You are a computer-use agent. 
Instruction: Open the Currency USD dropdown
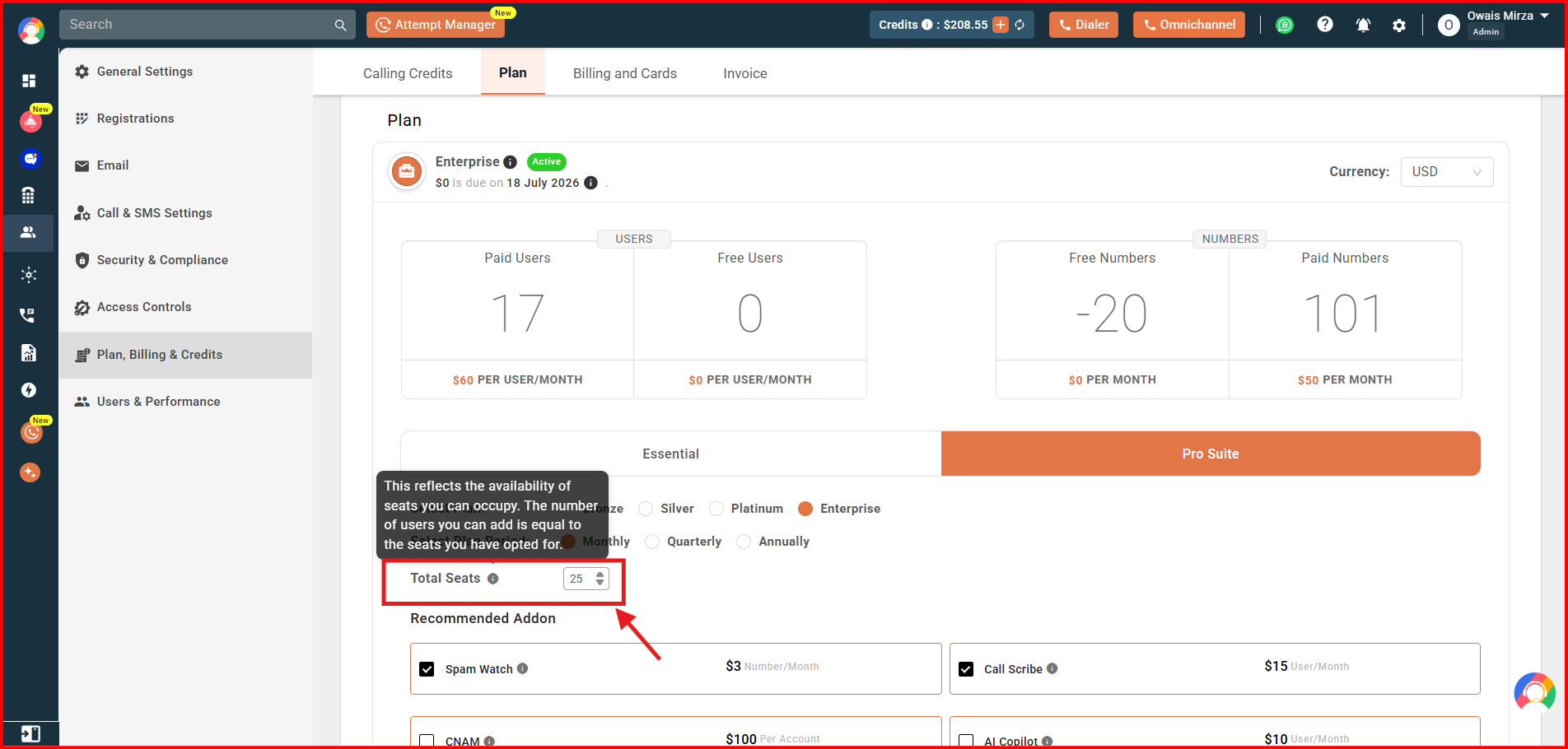[x=1447, y=172]
